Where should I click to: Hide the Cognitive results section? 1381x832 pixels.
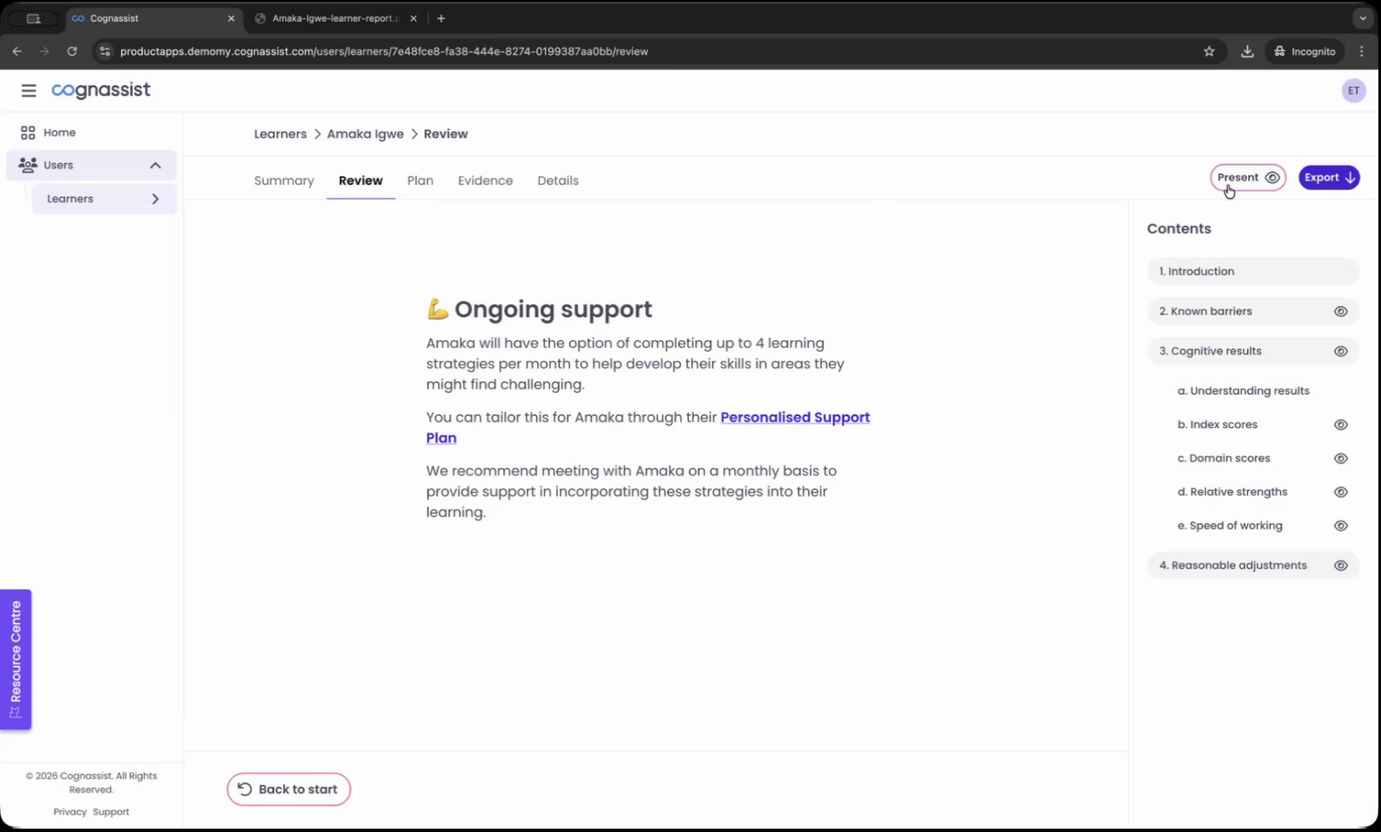(x=1340, y=351)
